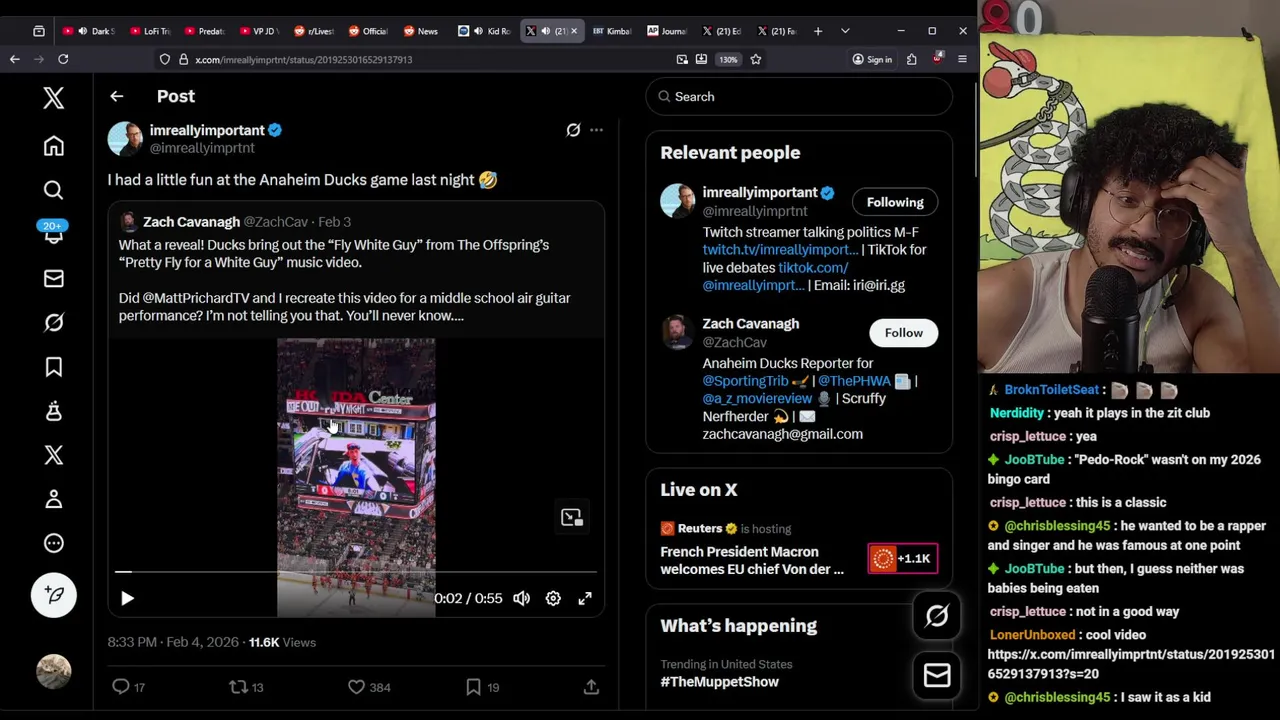Open the @a_z_moviereview link
This screenshot has width=1280, height=720.
(757, 399)
